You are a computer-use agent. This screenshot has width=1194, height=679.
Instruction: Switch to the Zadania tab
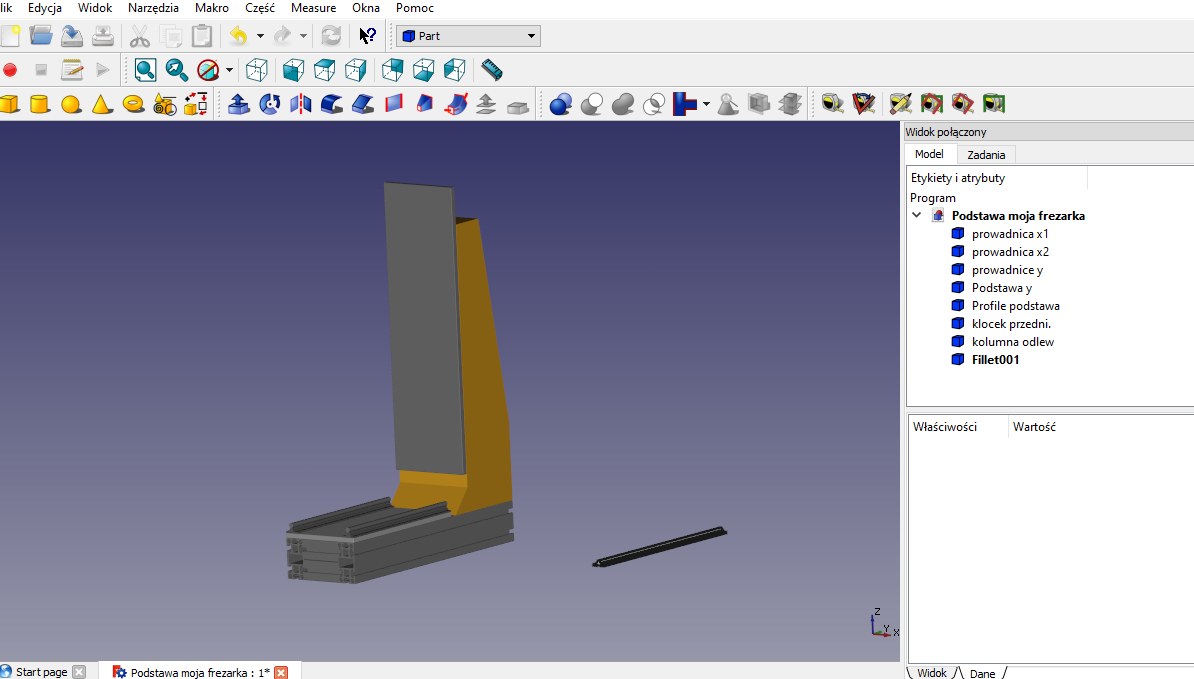(986, 155)
